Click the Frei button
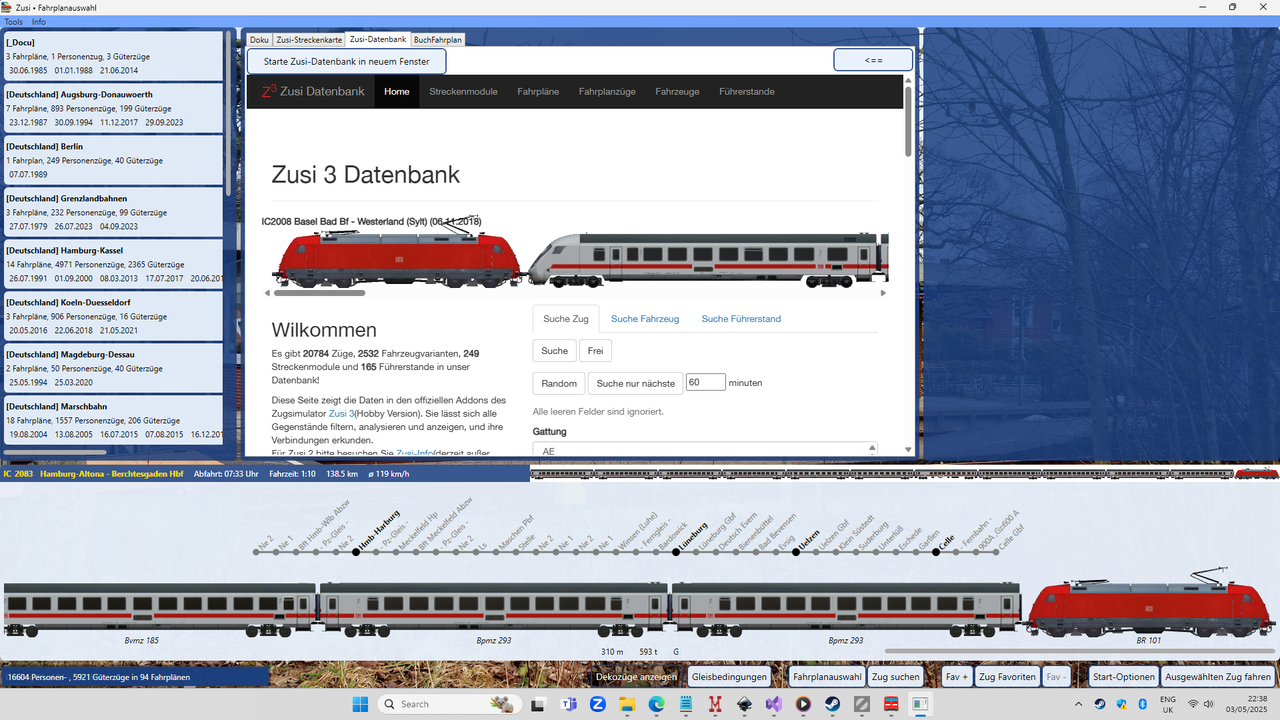 (595, 351)
